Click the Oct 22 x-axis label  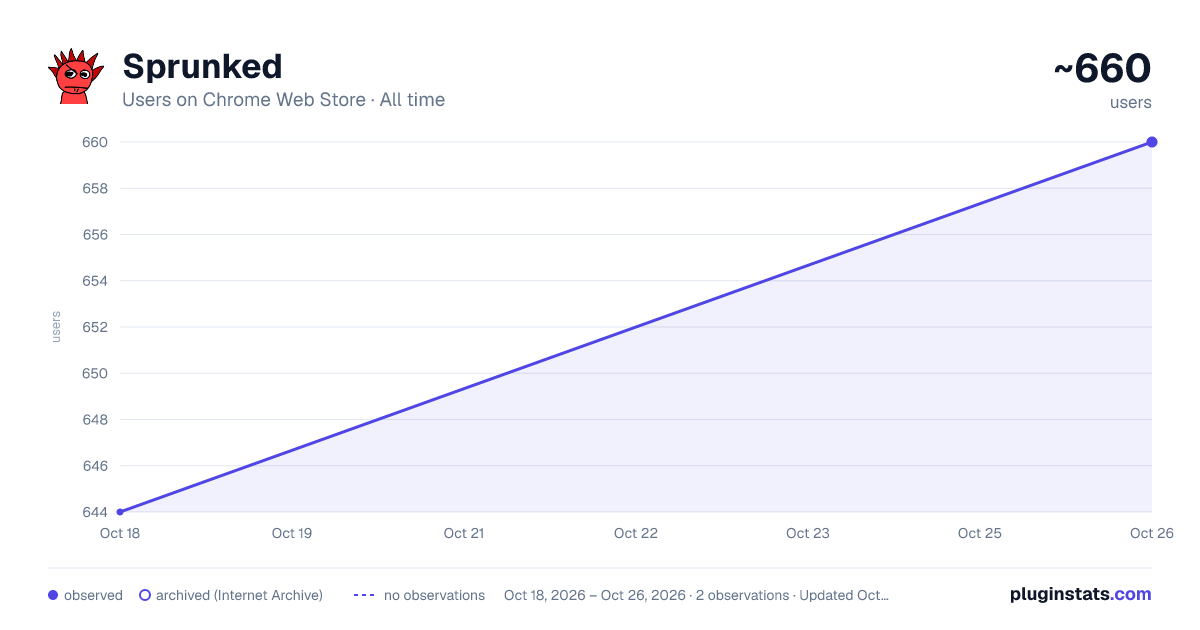[636, 533]
